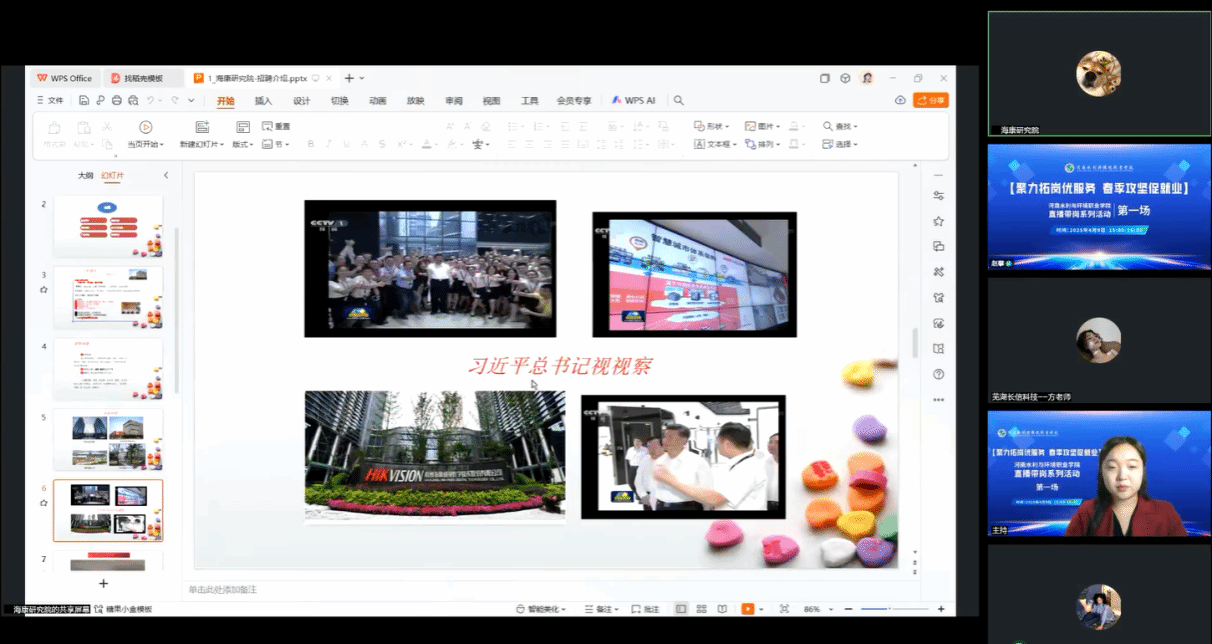This screenshot has width=1212, height=644.
Task: Add new slide with plus below thumbnails
Action: point(103,583)
